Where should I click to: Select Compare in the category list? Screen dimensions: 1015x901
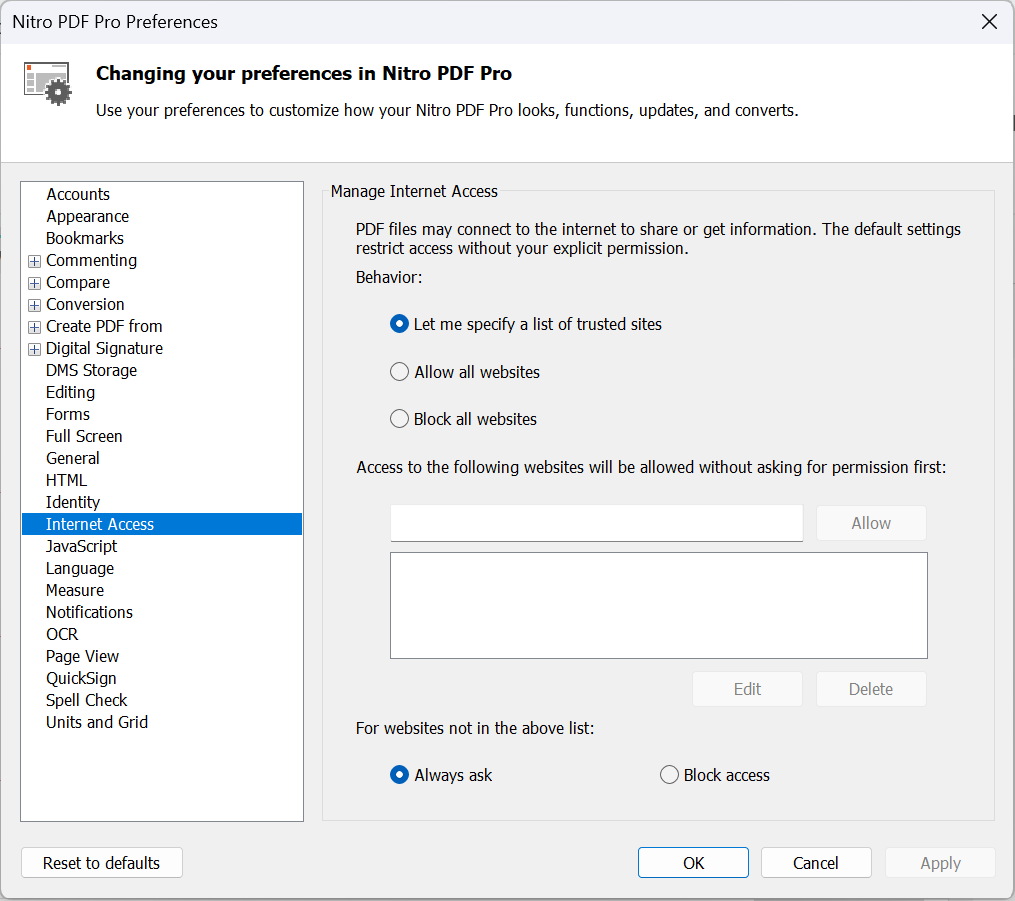[x=78, y=282]
